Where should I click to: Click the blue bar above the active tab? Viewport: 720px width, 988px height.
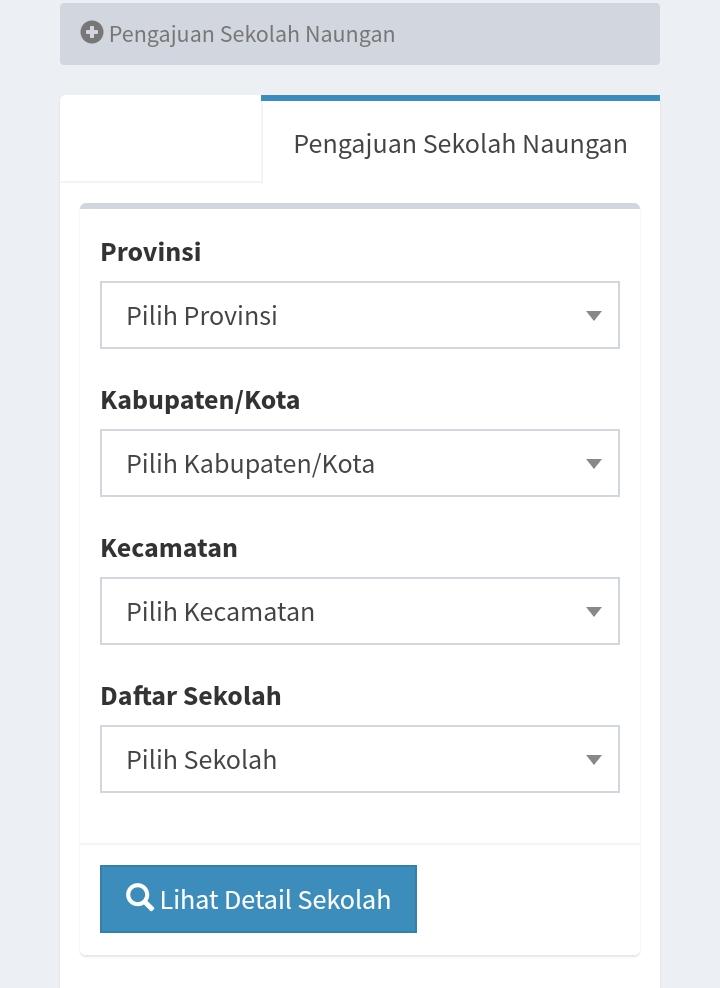pyautogui.click(x=460, y=98)
